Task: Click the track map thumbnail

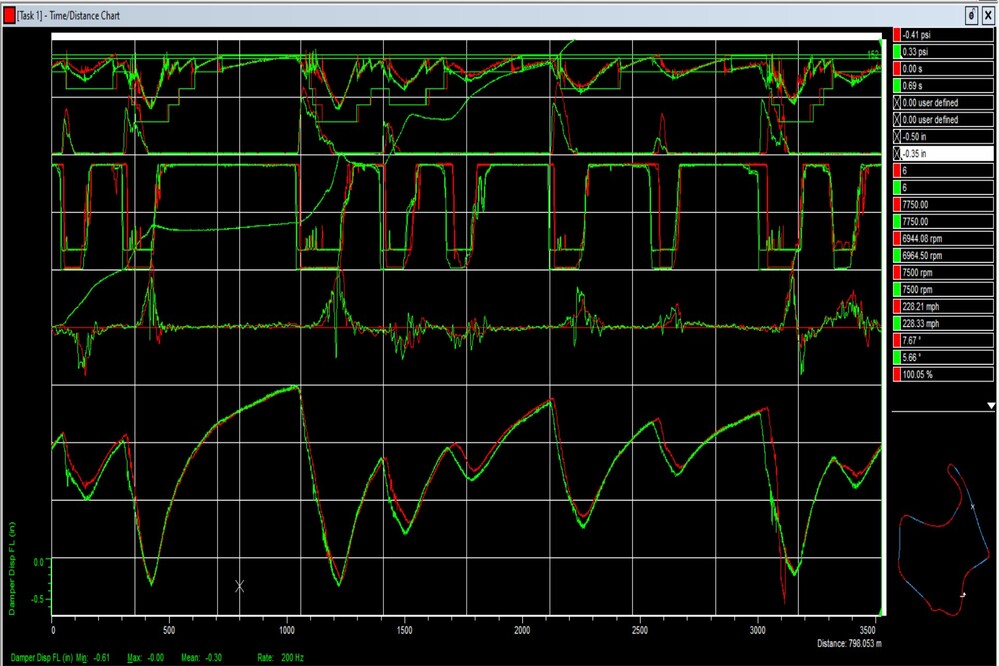Action: pos(943,540)
